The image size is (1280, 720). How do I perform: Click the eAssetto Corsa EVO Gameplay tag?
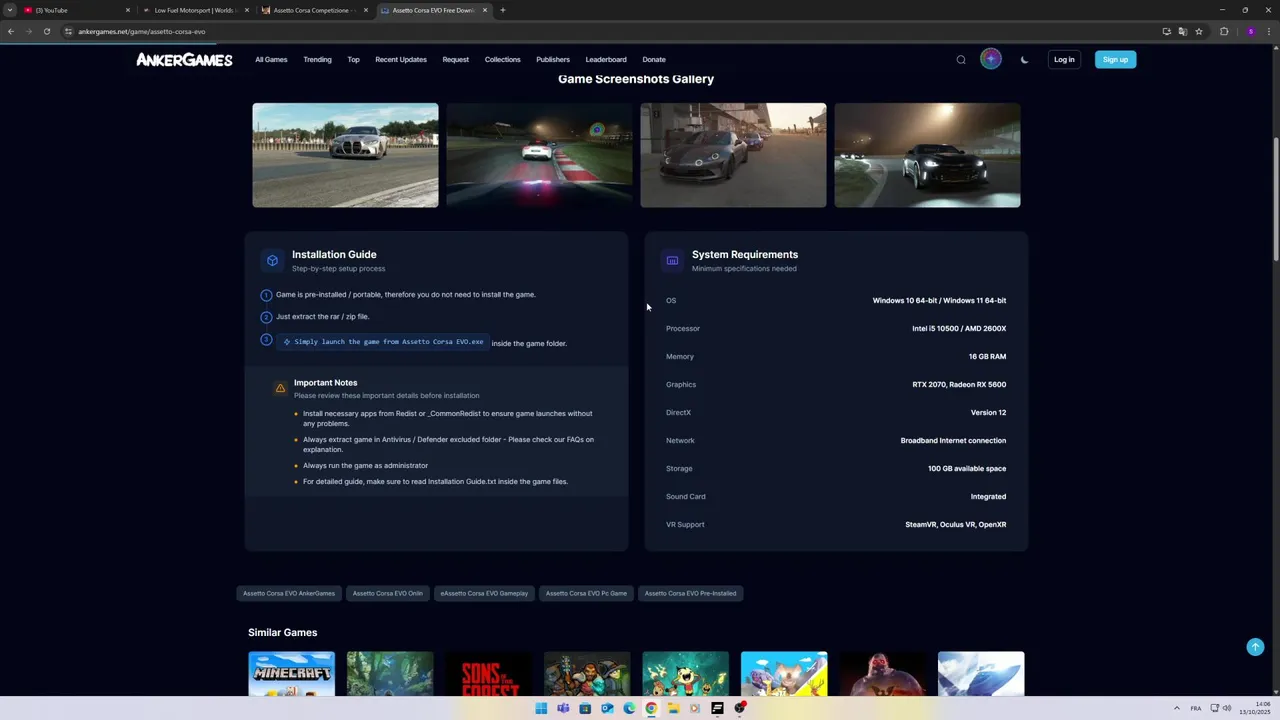[x=484, y=593]
